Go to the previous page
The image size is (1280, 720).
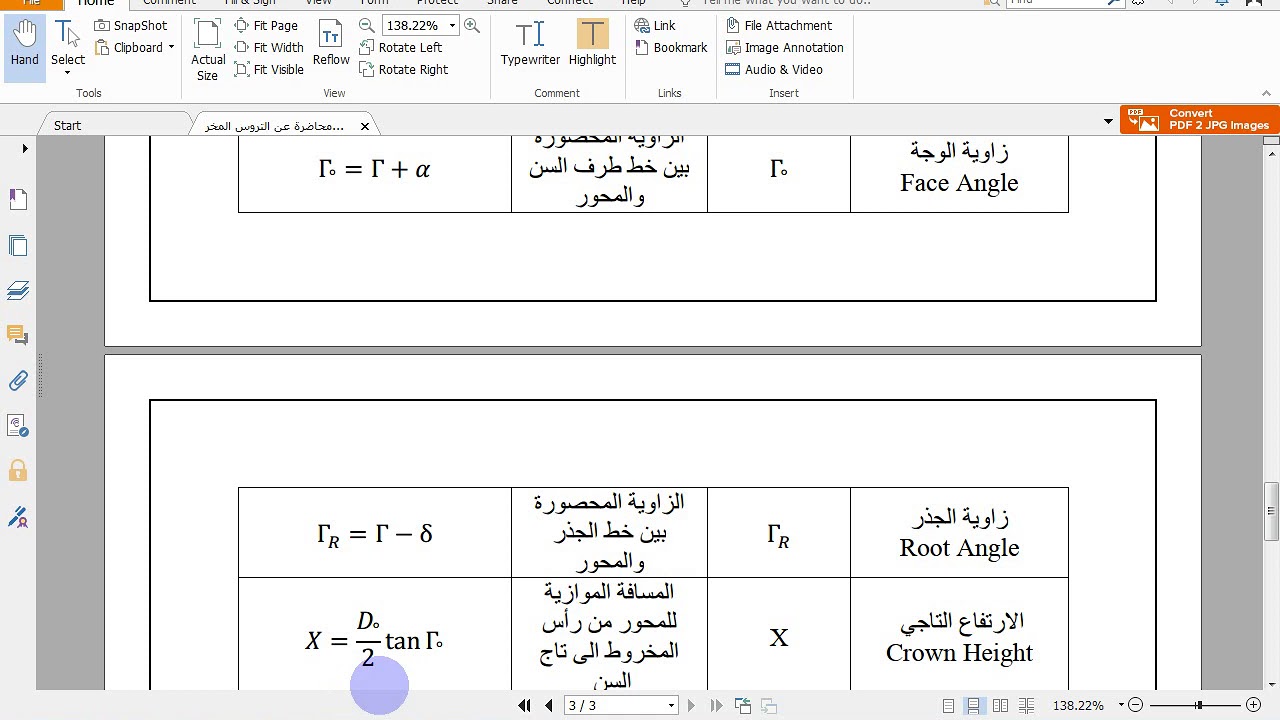click(548, 705)
